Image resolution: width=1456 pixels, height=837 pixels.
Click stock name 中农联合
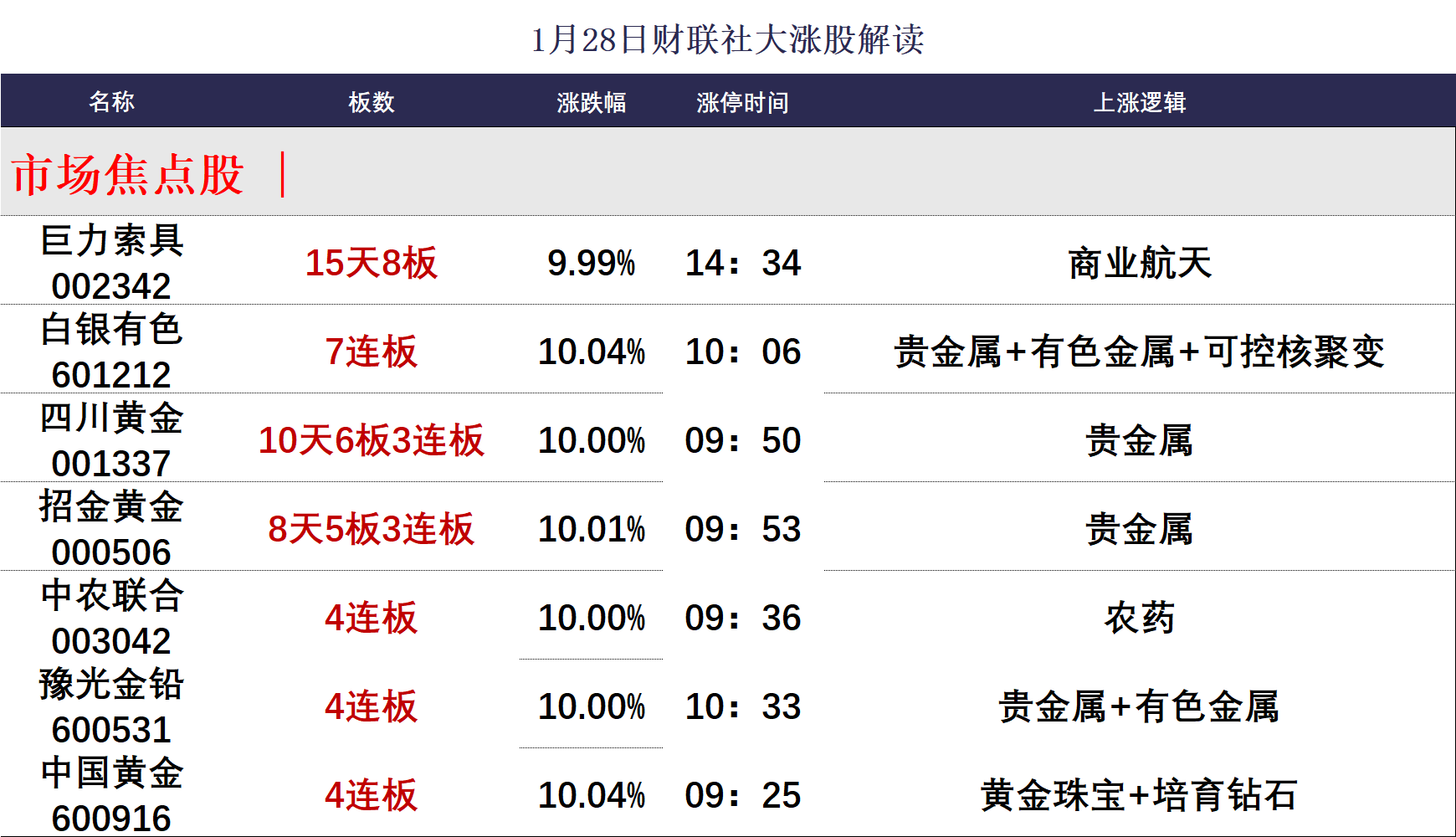coord(111,596)
